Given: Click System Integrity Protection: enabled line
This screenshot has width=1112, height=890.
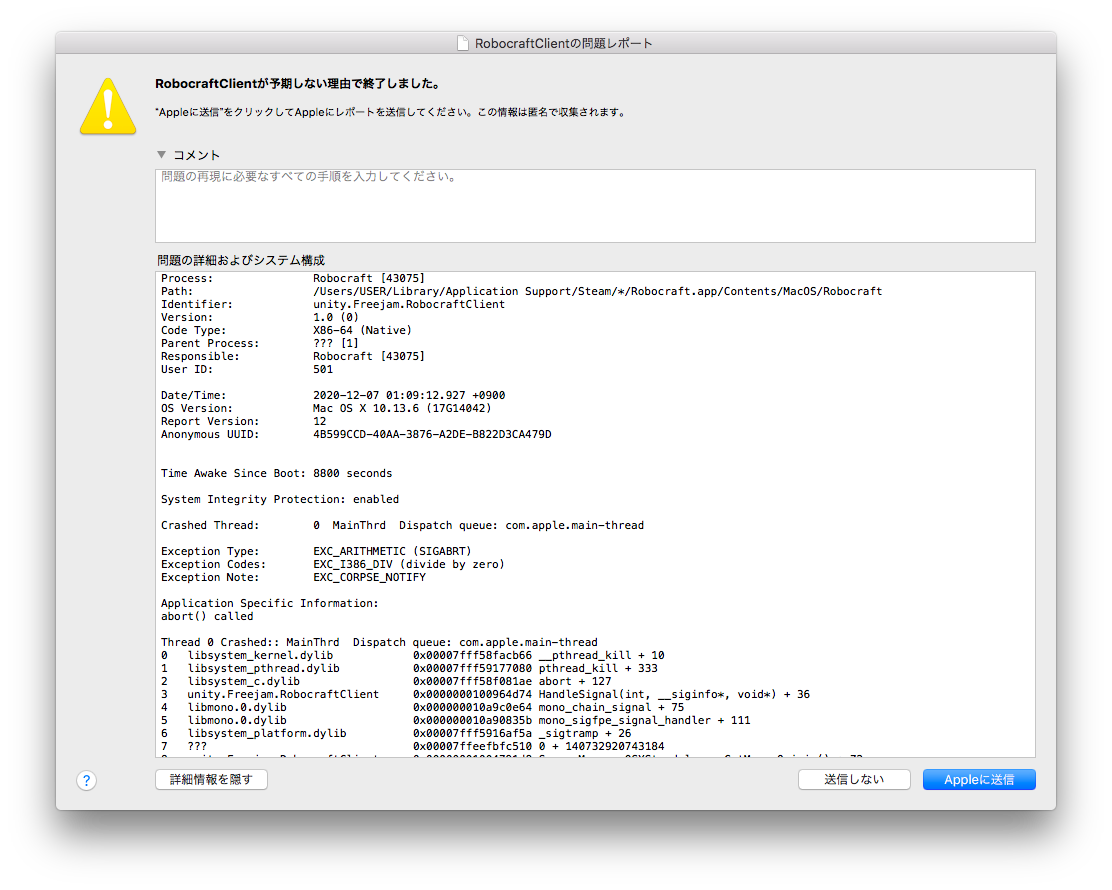Looking at the screenshot, I should [x=280, y=499].
